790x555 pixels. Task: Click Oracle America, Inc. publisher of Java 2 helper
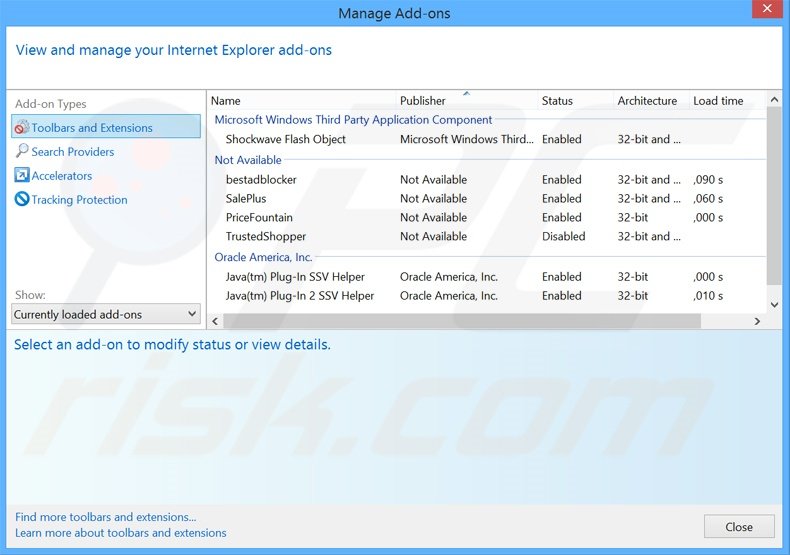448,296
